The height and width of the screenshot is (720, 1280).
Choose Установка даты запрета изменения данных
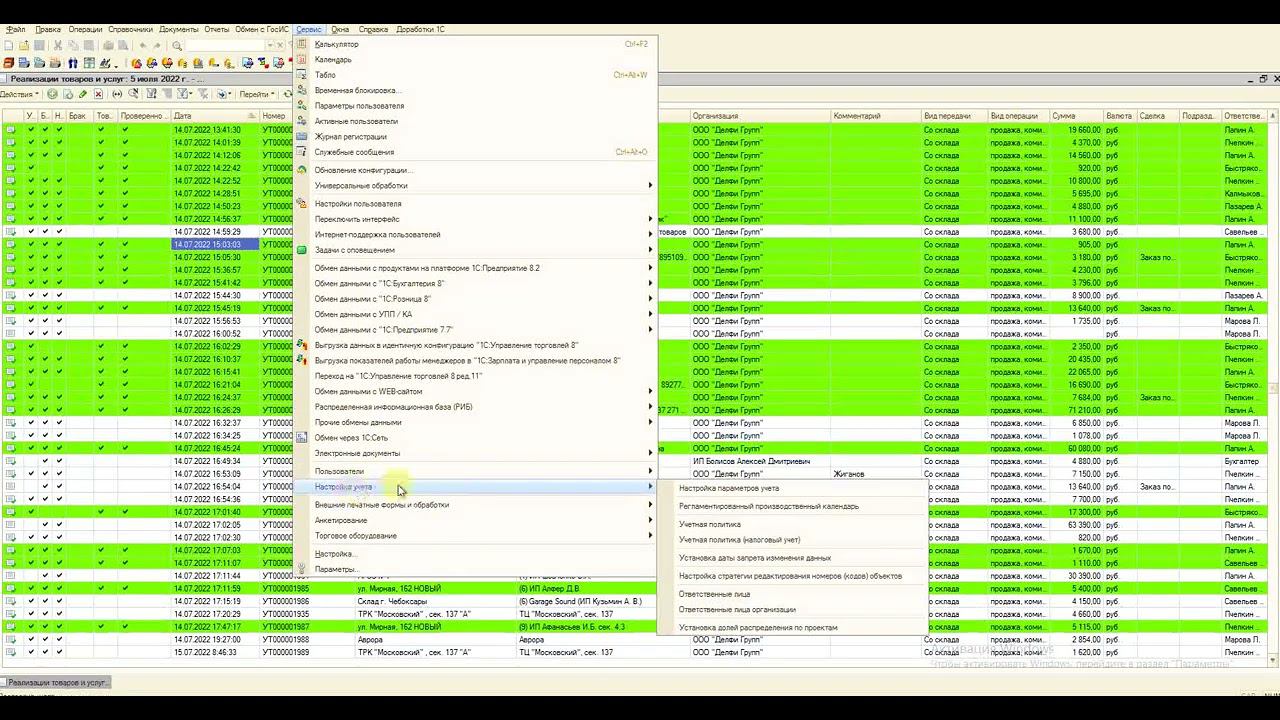[x=792, y=558]
